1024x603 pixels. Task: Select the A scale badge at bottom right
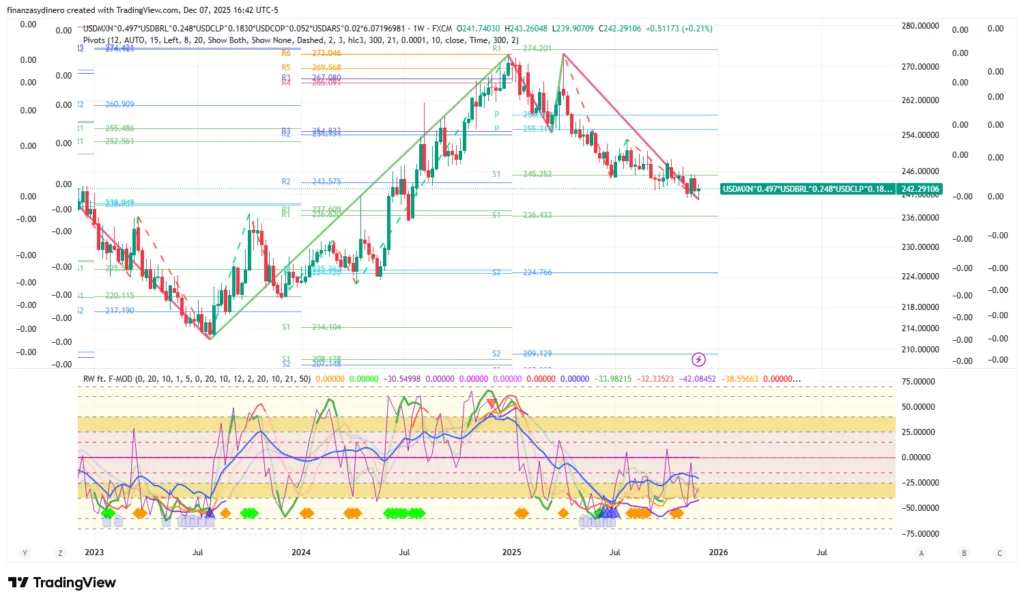point(920,552)
